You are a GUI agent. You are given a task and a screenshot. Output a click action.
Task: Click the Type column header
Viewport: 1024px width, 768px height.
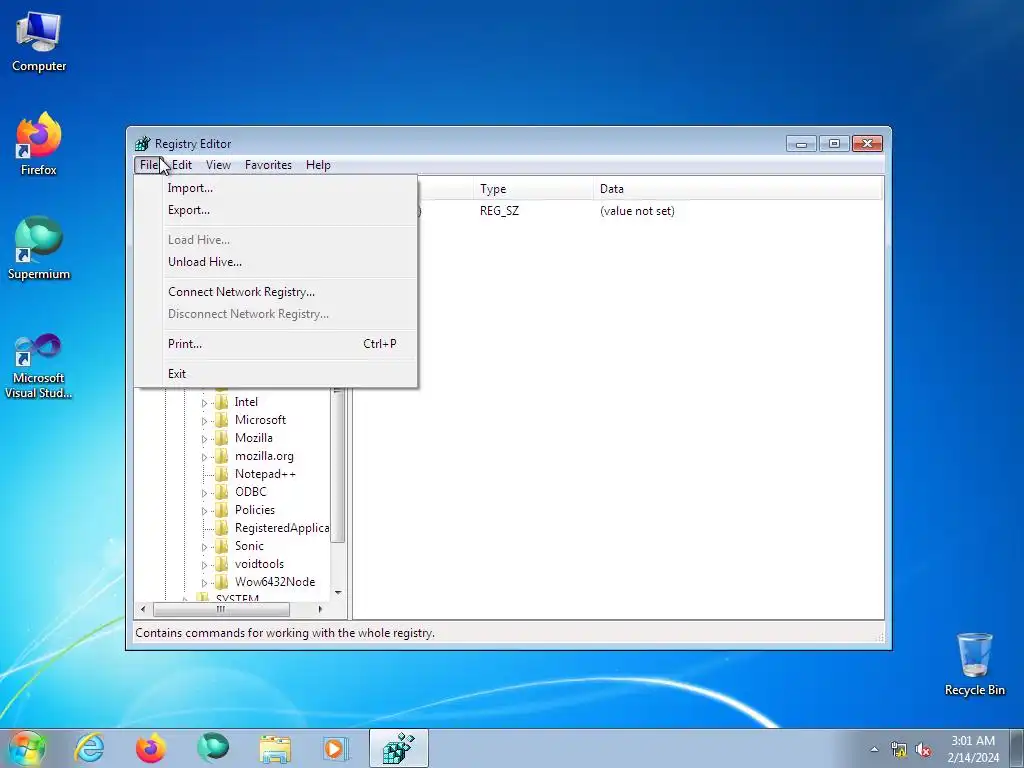(x=533, y=189)
